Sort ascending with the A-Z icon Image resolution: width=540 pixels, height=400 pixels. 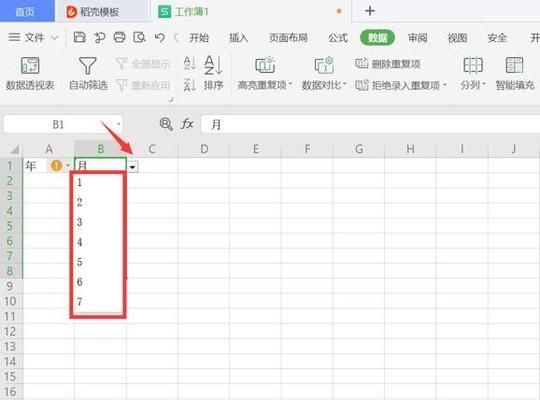pyautogui.click(x=189, y=64)
